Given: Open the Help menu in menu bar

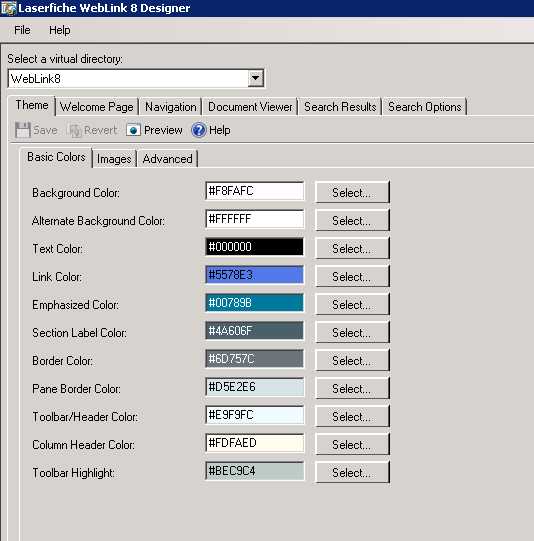Looking at the screenshot, I should pyautogui.click(x=60, y=30).
